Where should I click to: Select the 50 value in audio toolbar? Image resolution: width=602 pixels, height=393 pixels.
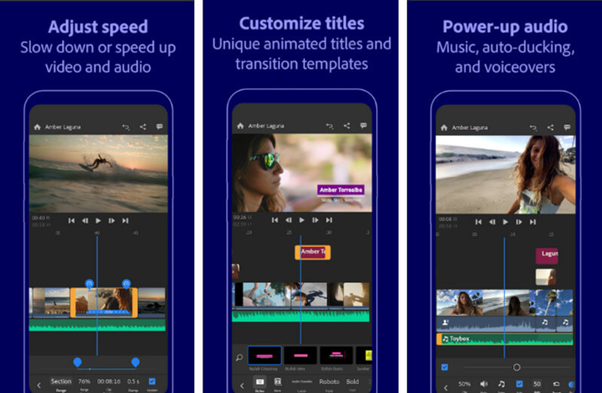[537, 384]
